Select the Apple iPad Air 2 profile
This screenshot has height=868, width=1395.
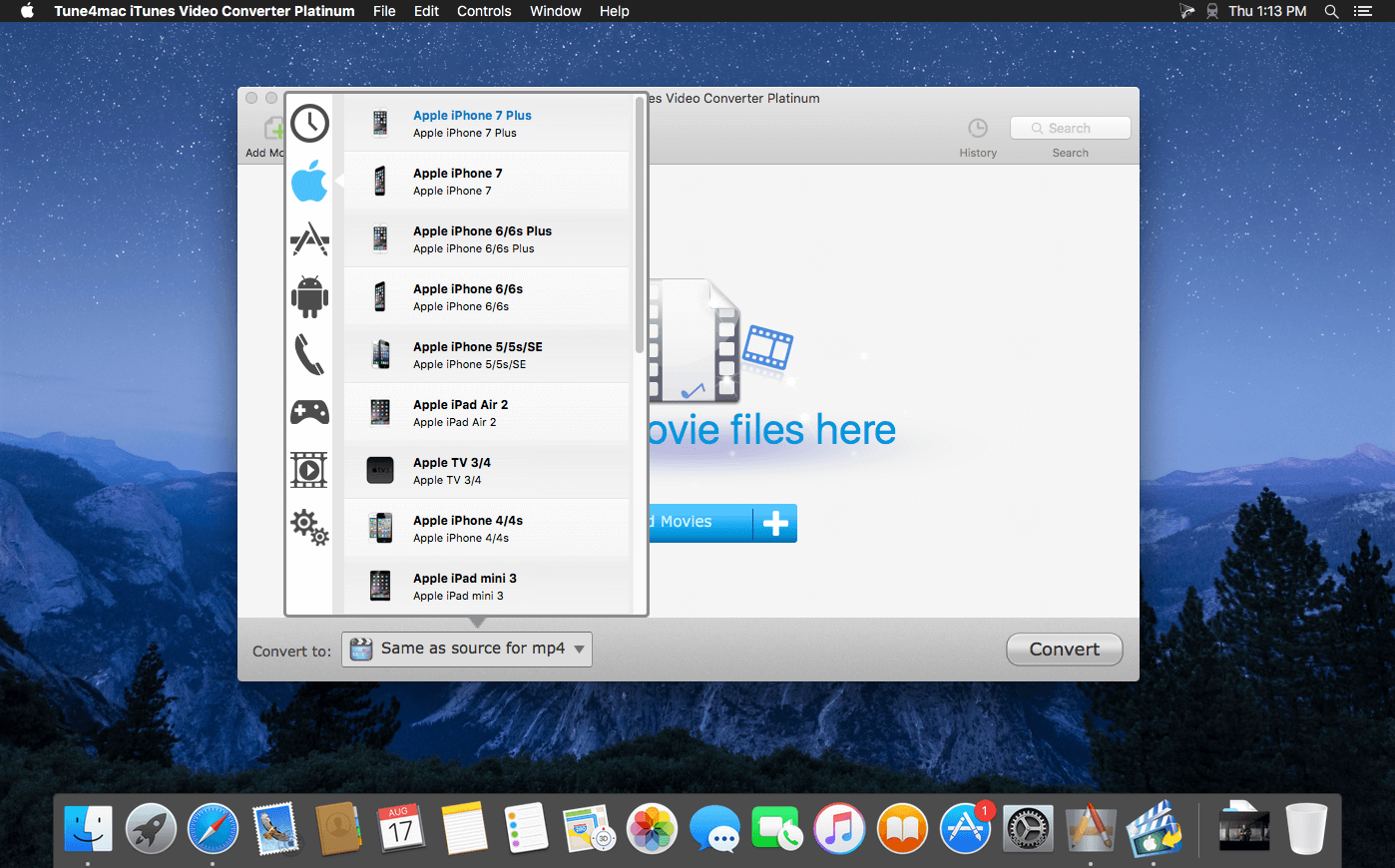487,412
